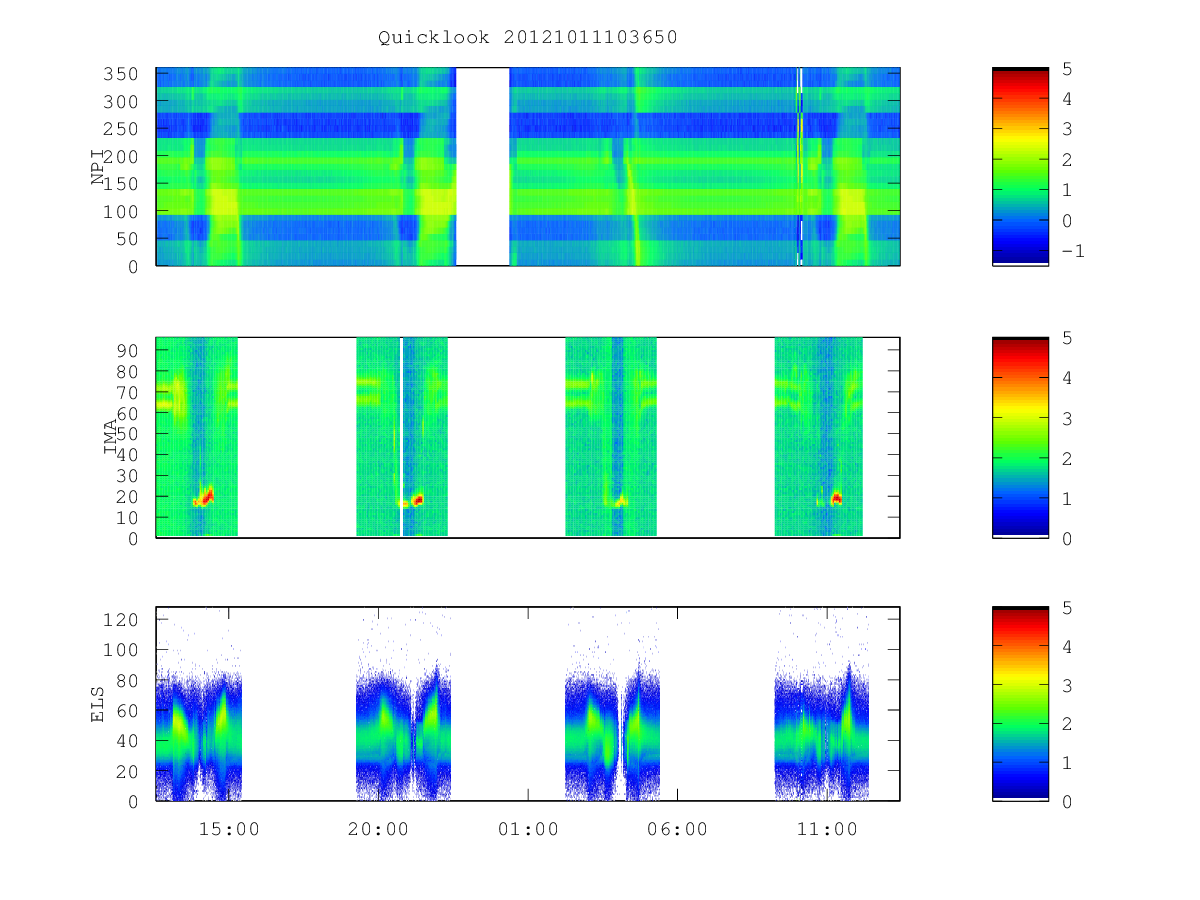Click the 5 label on ELS colorbar
Screen dimensions: 1200x900
pyautogui.click(x=1066, y=607)
